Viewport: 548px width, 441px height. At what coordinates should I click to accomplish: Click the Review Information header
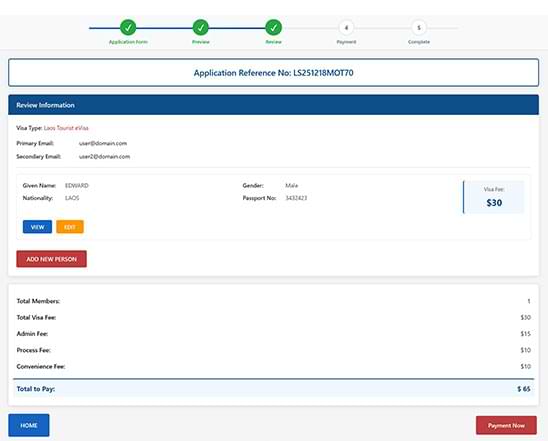pyautogui.click(x=274, y=105)
